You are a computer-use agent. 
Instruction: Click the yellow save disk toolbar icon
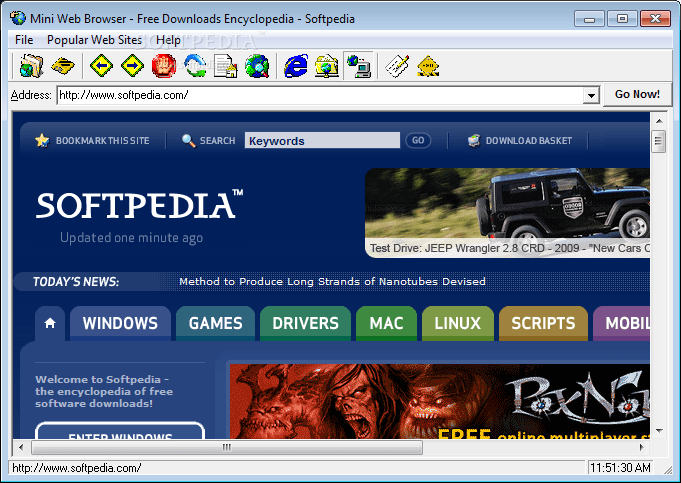click(x=63, y=66)
